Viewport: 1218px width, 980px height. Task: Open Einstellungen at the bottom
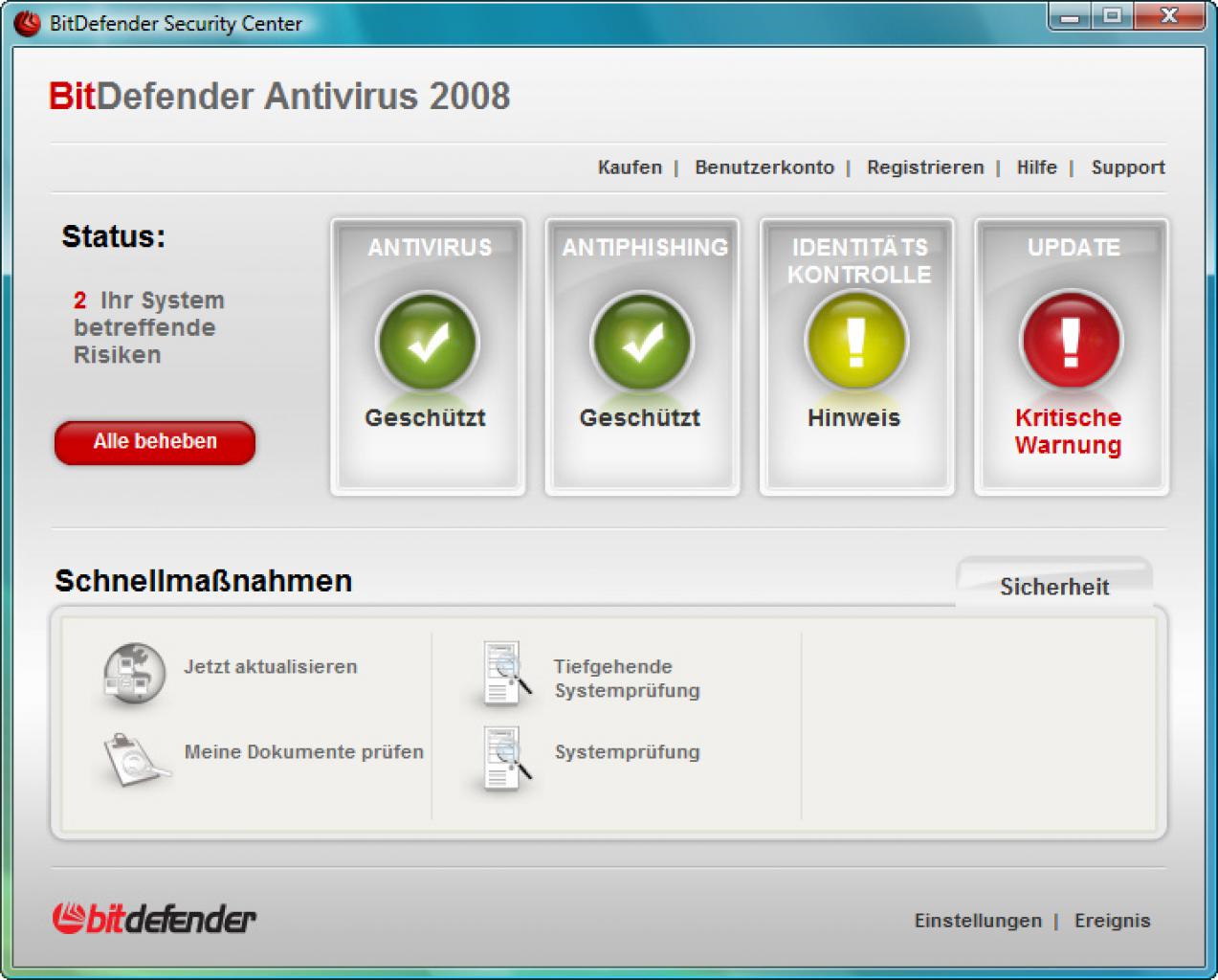tap(978, 921)
